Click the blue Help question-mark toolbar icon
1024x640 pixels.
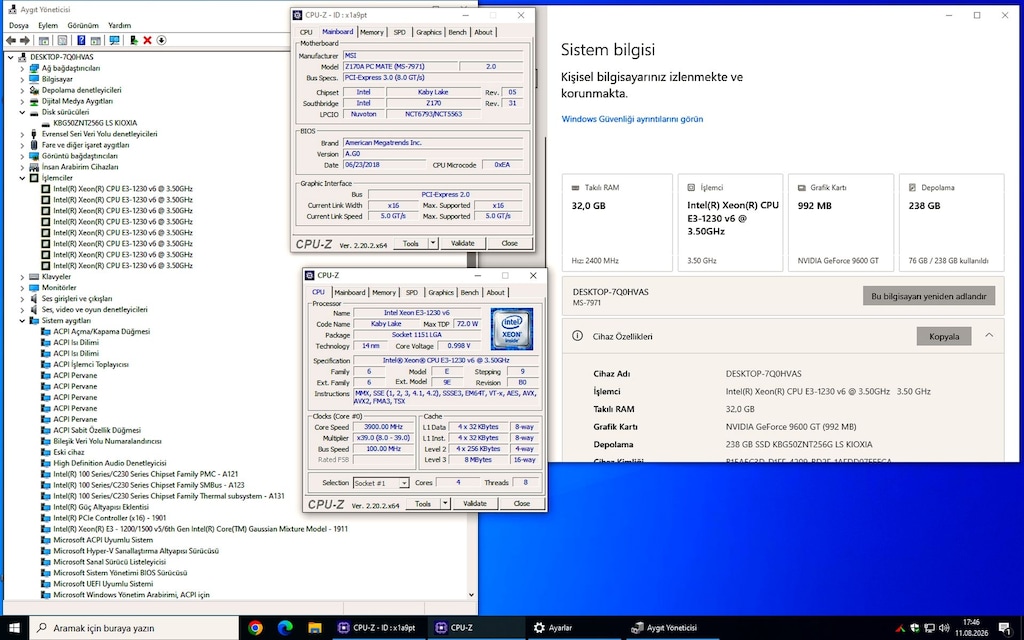pos(81,40)
